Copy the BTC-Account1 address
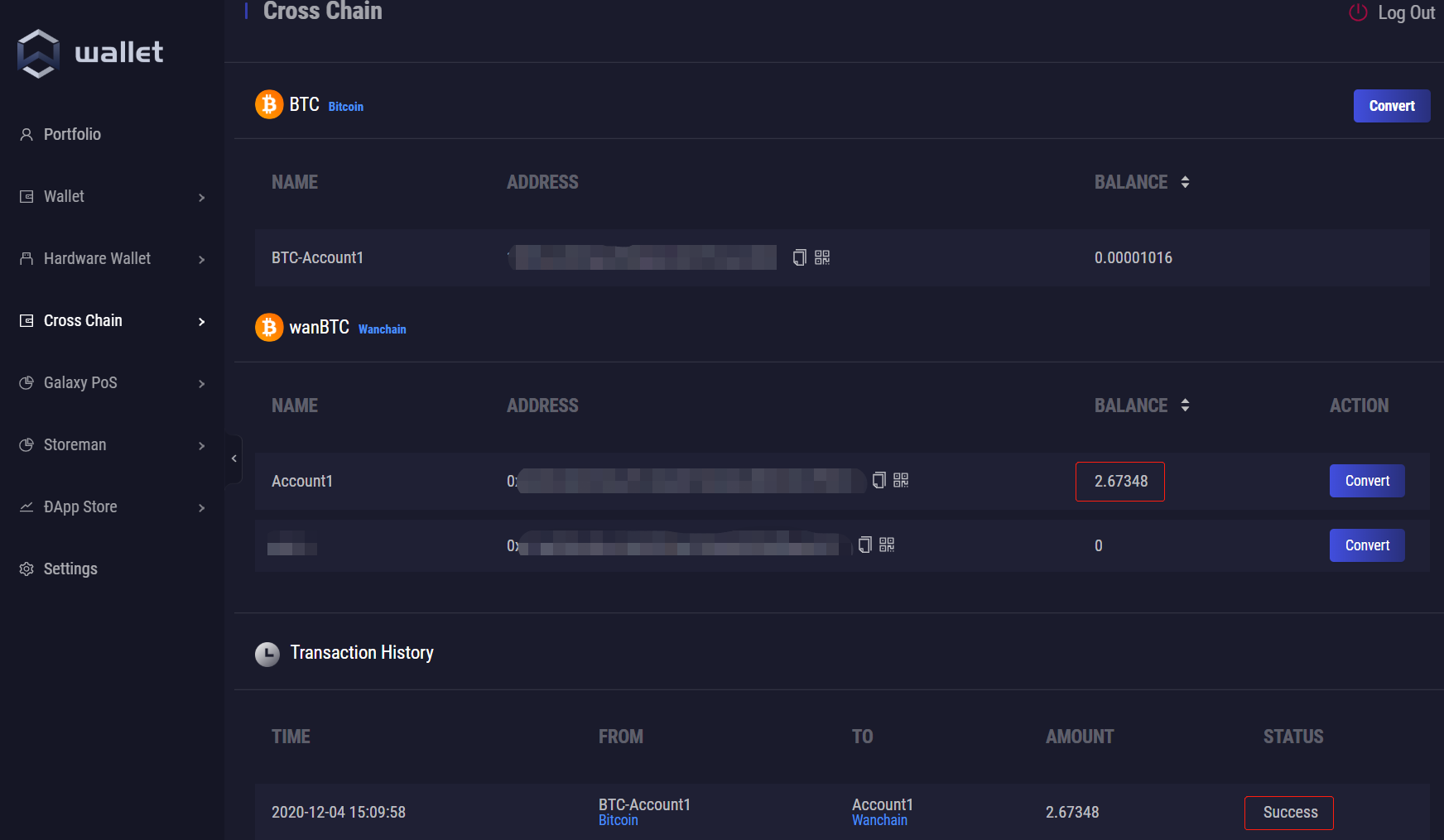Viewport: 1444px width, 840px height. point(799,257)
